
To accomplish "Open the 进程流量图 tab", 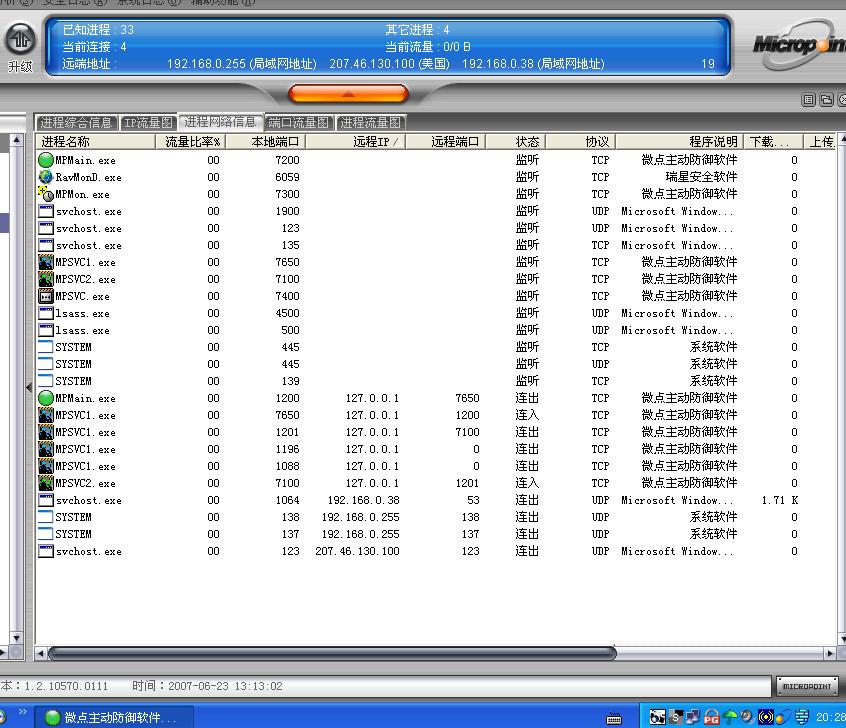I will tap(371, 123).
